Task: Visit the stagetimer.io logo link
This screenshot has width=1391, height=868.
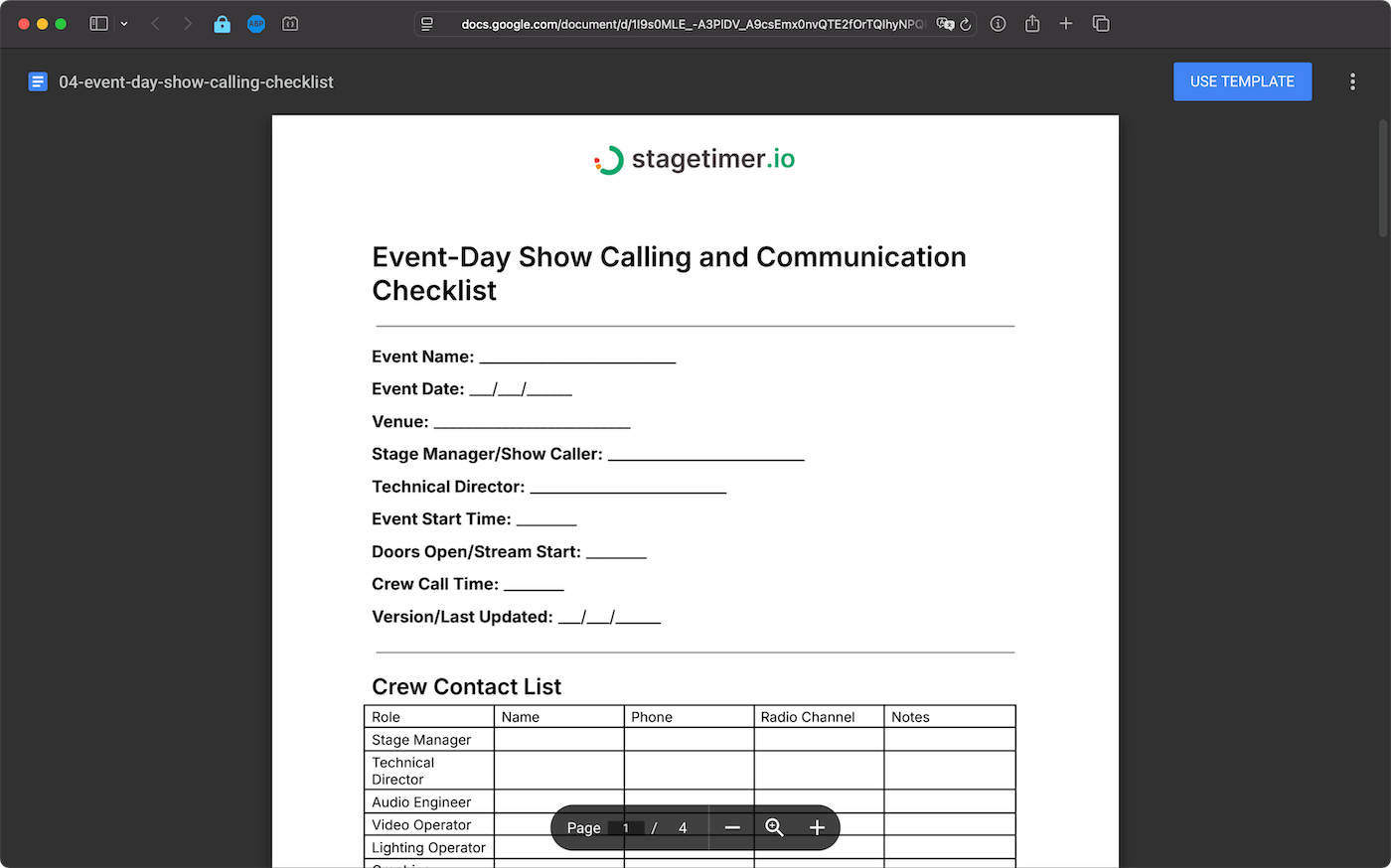Action: (694, 158)
